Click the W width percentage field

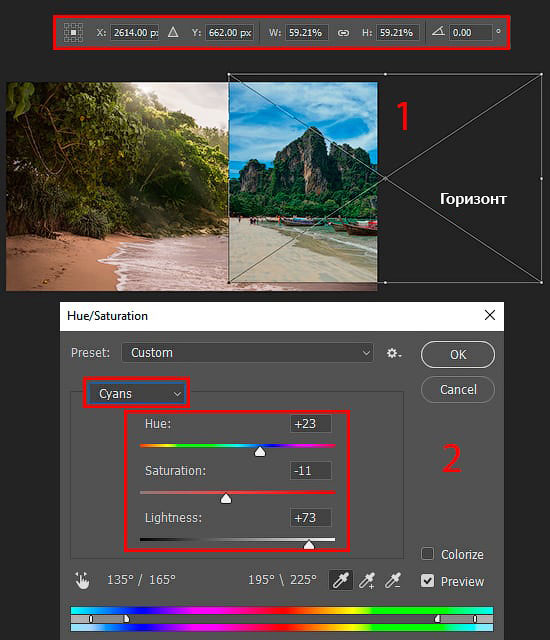pos(307,33)
